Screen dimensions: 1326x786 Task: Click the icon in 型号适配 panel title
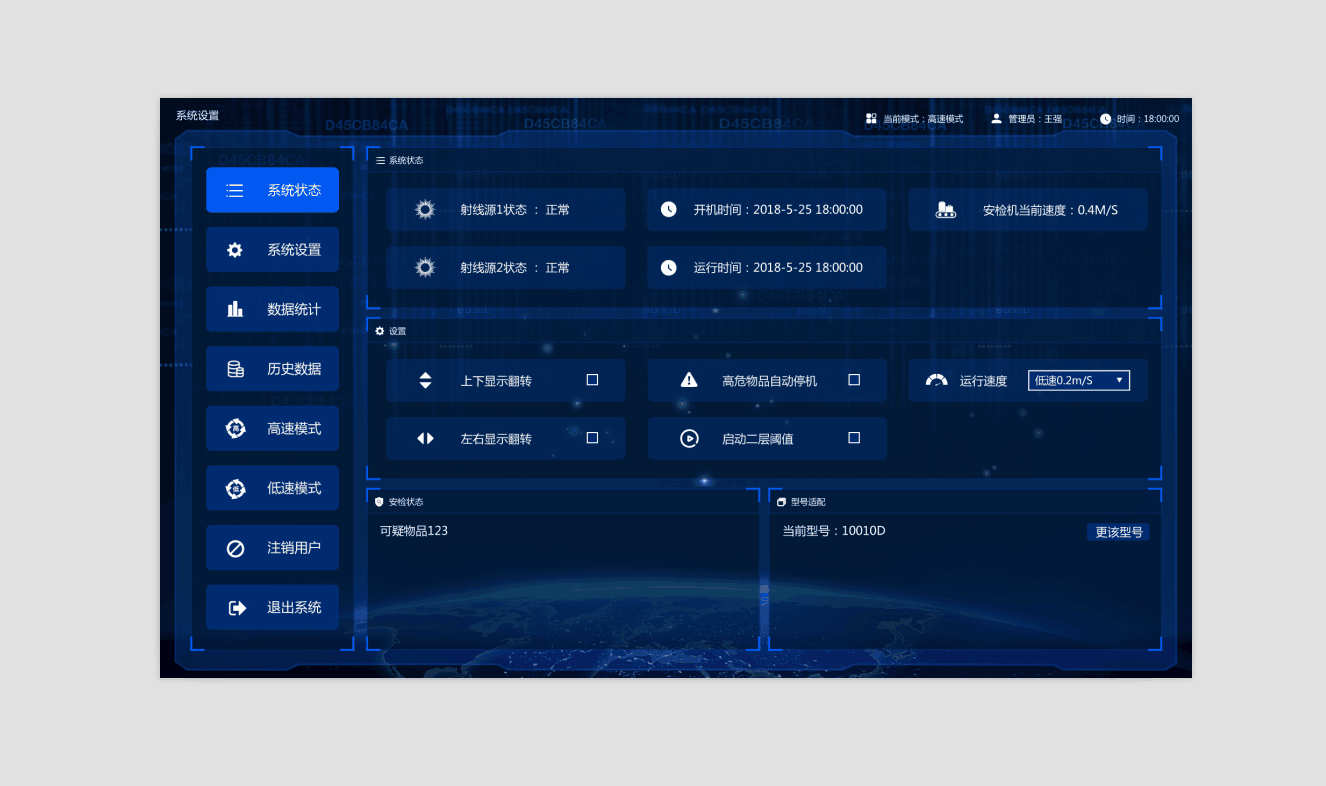[781, 502]
